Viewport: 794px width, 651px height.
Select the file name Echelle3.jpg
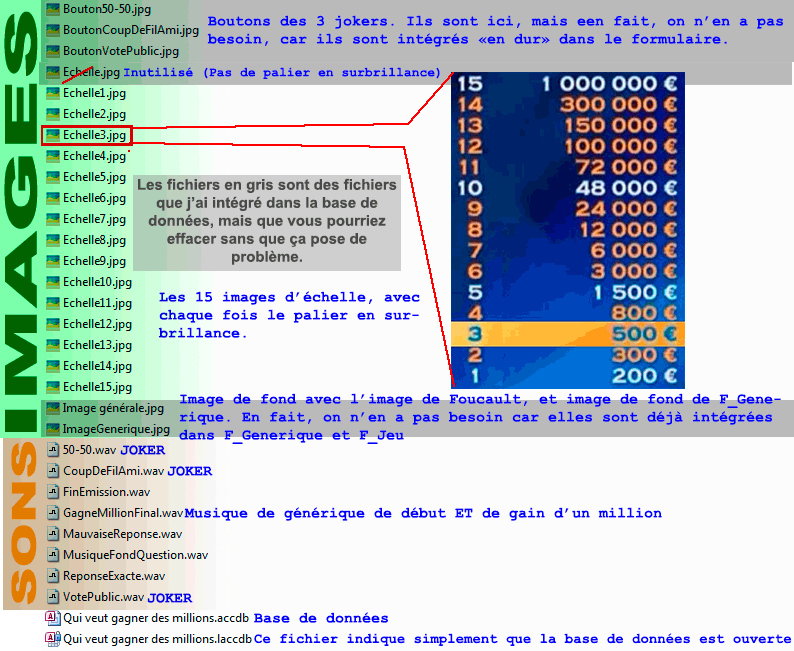(94, 135)
